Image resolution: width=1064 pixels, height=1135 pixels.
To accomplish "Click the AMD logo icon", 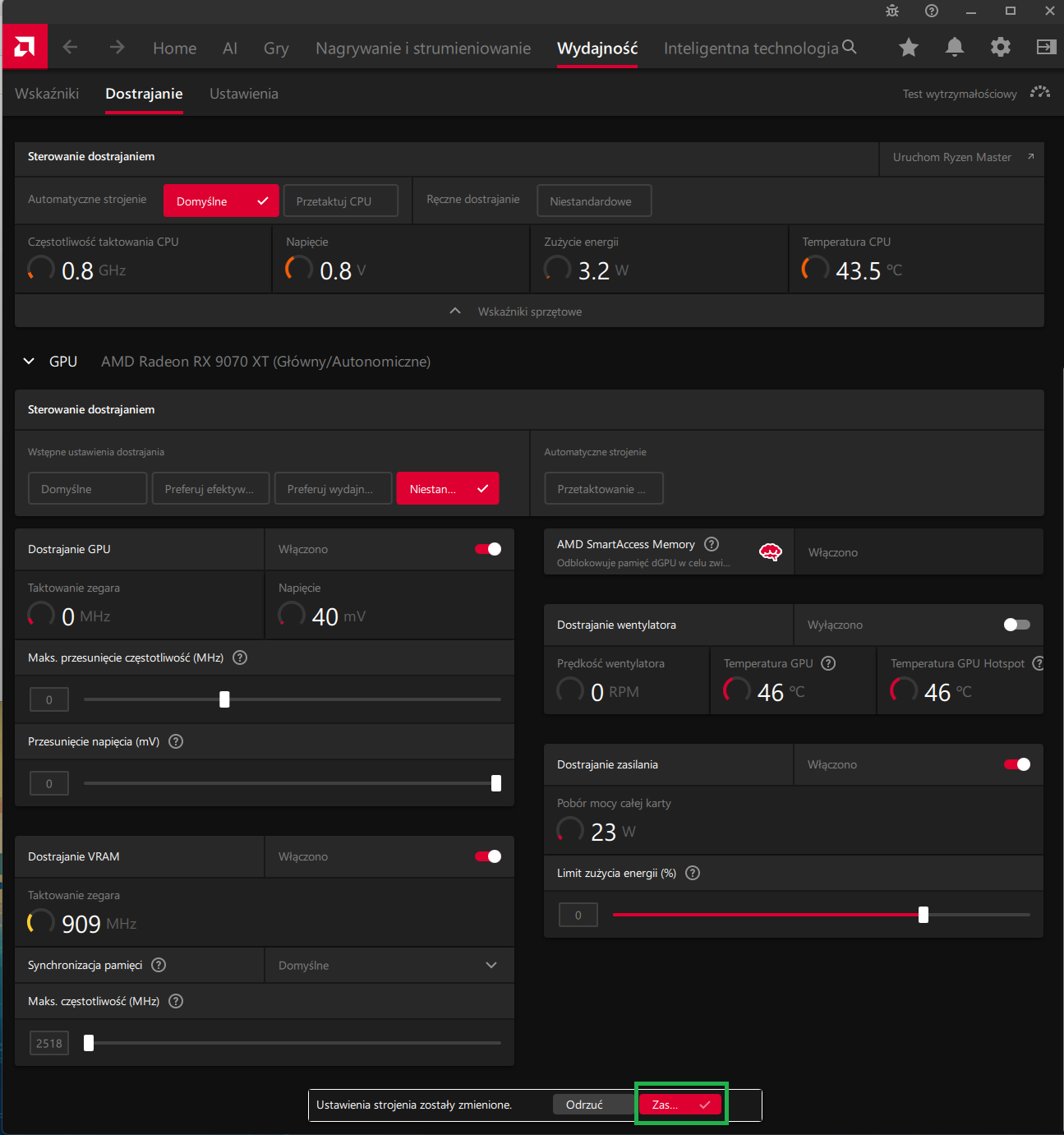I will [x=25, y=47].
